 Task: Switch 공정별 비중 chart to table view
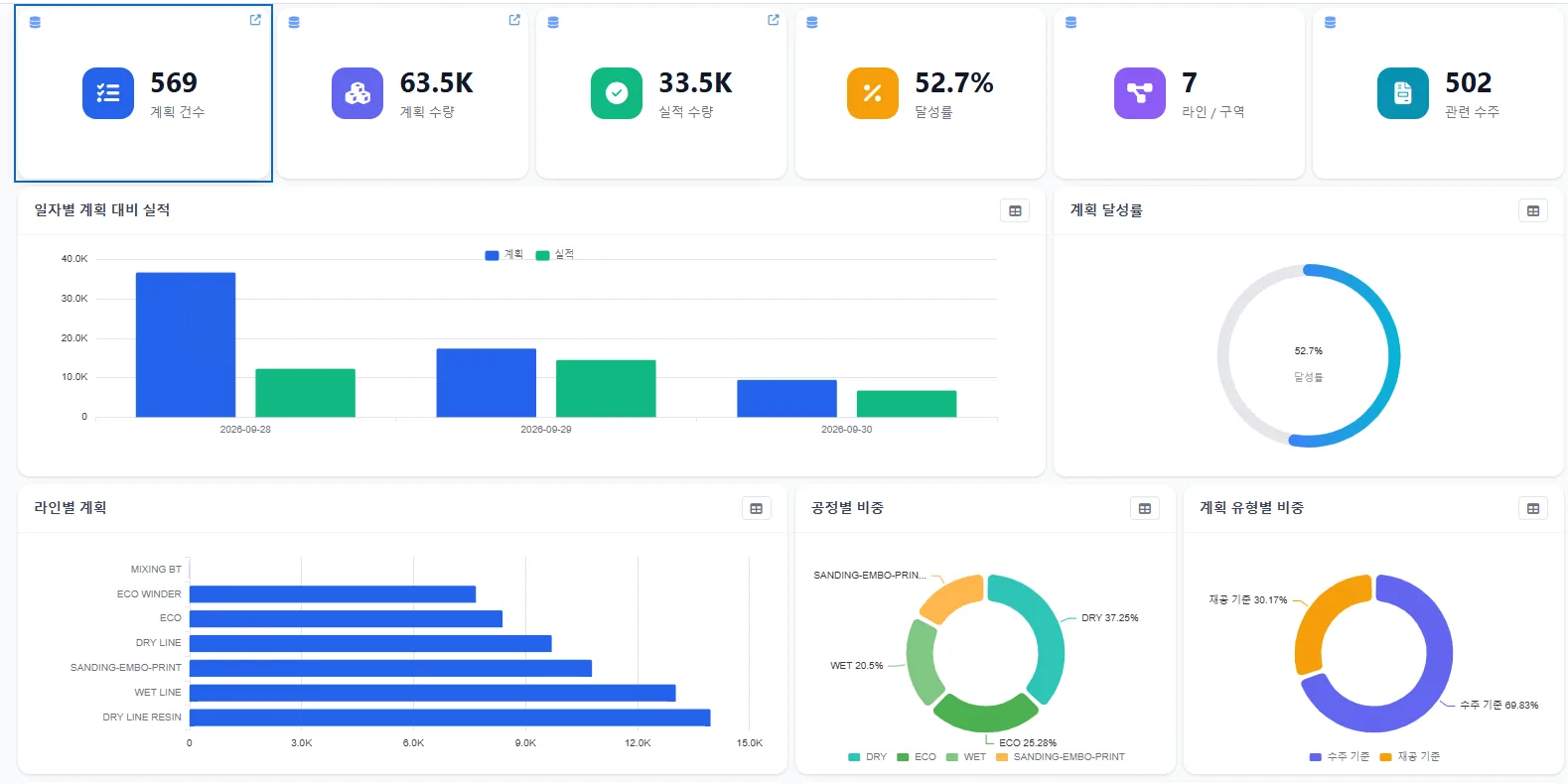click(1145, 508)
